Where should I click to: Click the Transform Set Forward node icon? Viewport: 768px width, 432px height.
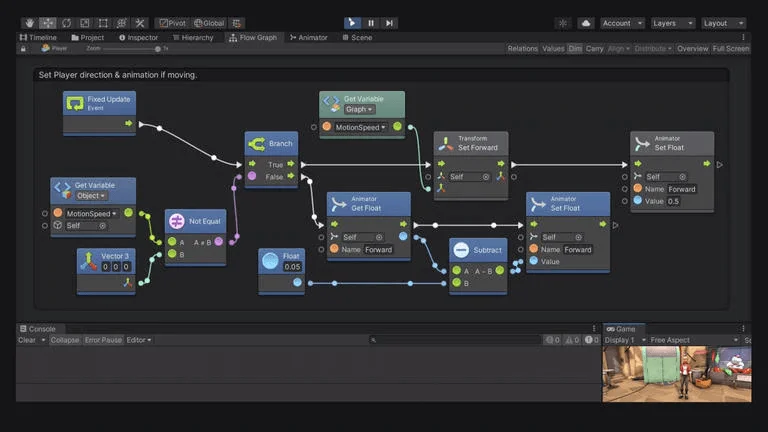[446, 143]
